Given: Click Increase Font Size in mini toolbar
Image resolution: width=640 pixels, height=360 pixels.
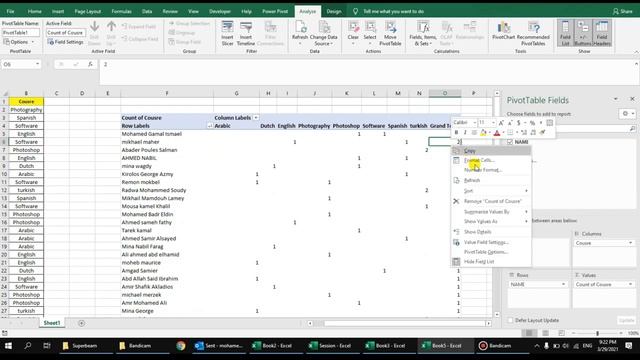Looking at the screenshot, I should (x=501, y=122).
